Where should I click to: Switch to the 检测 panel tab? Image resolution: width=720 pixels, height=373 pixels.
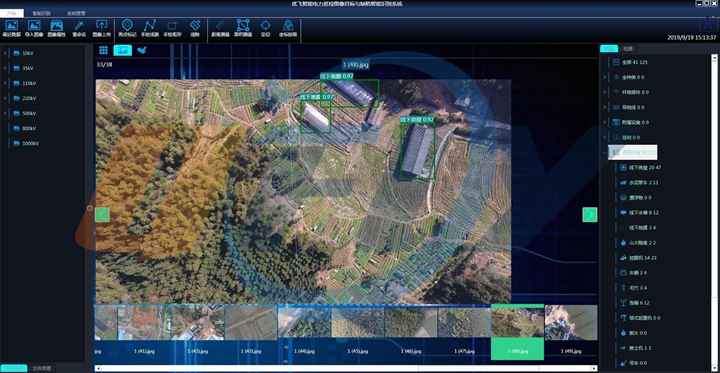(x=628, y=49)
